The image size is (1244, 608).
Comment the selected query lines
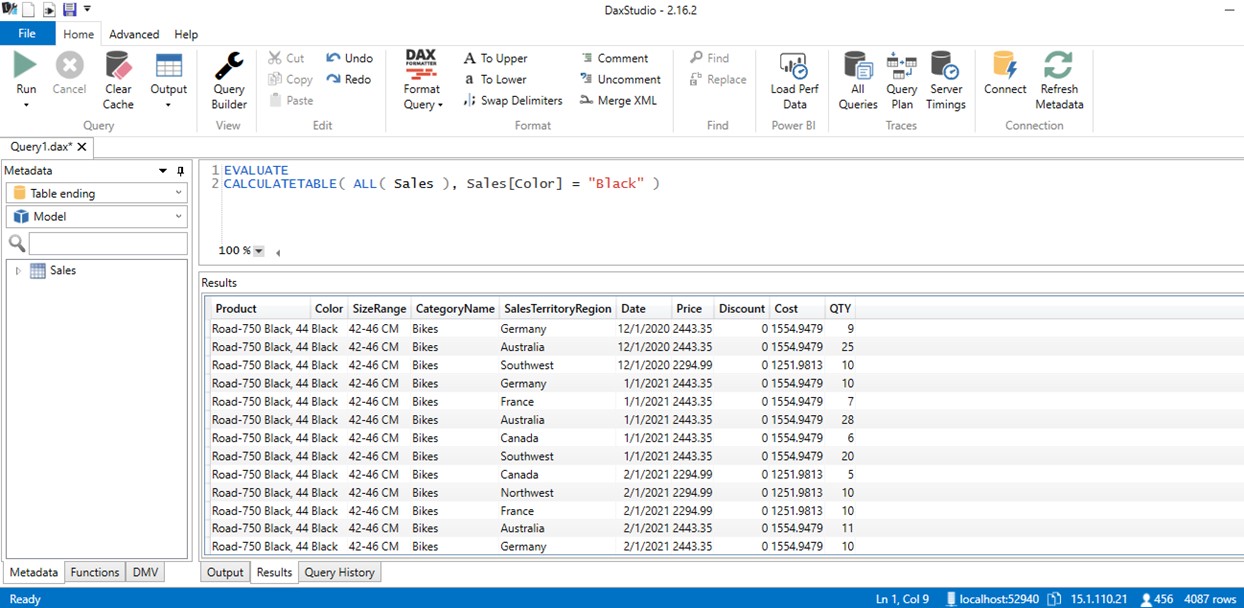[x=614, y=58]
